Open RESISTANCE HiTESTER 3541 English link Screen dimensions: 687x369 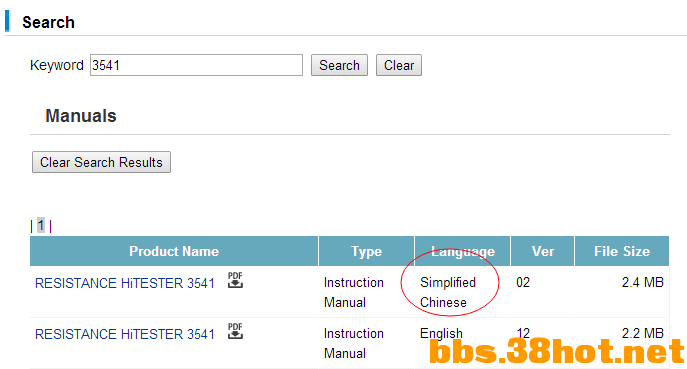[x=125, y=334]
